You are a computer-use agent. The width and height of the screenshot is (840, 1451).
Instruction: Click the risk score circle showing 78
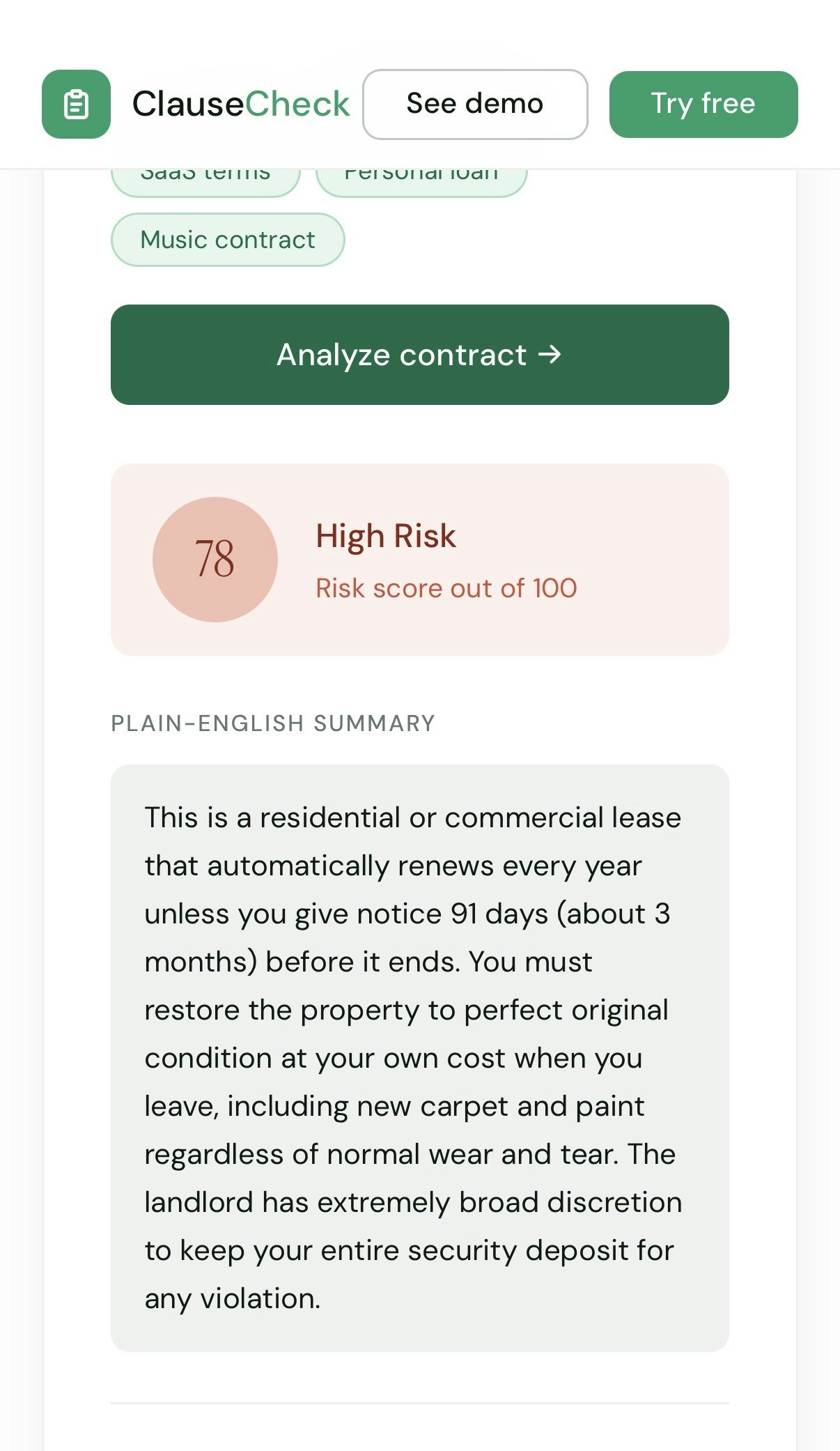pos(215,559)
